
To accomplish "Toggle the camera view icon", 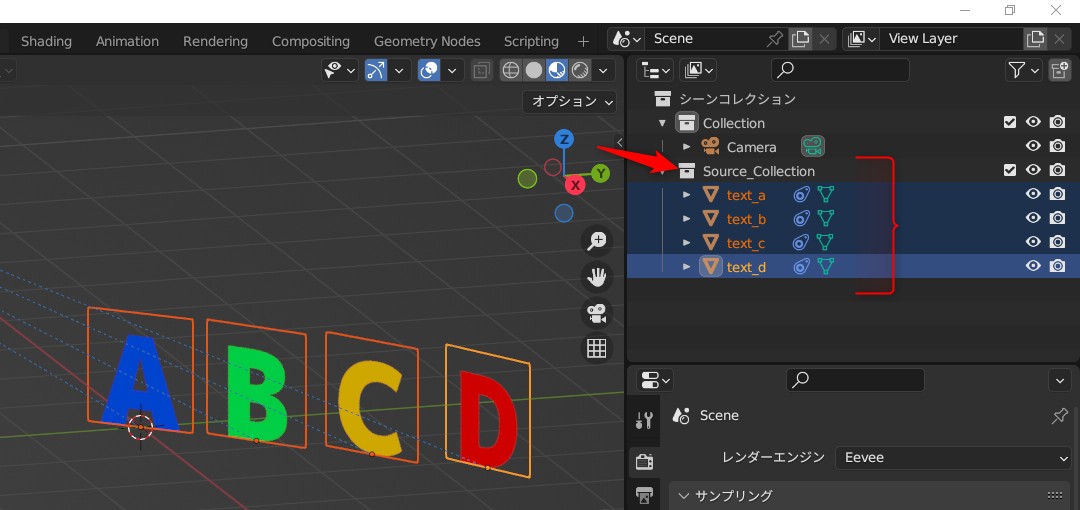I will [x=596, y=313].
